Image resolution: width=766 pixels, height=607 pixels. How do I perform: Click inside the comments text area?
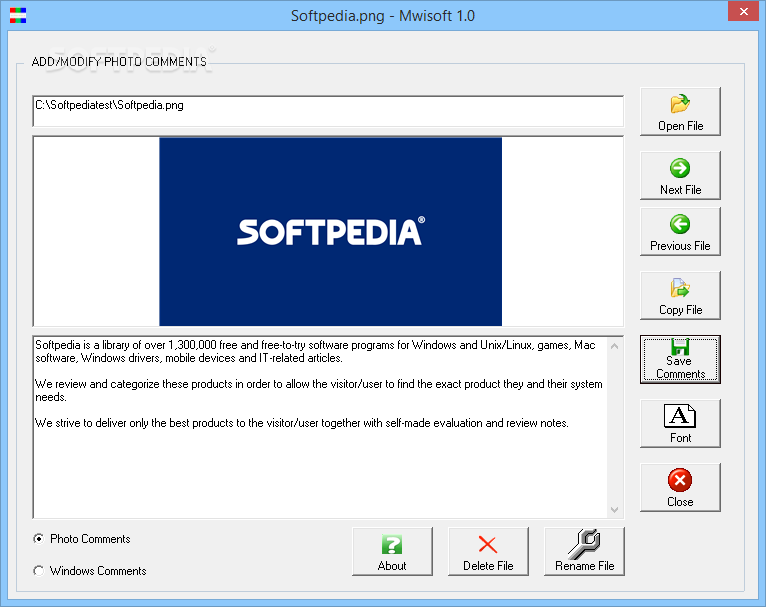click(x=320, y=427)
